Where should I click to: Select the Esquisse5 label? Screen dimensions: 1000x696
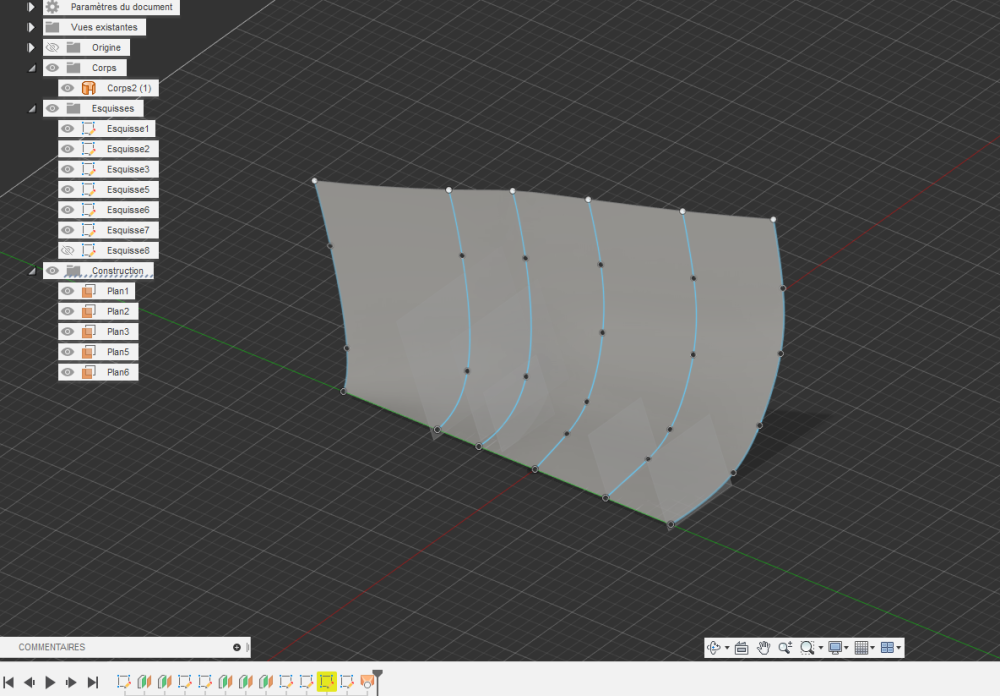click(x=128, y=189)
